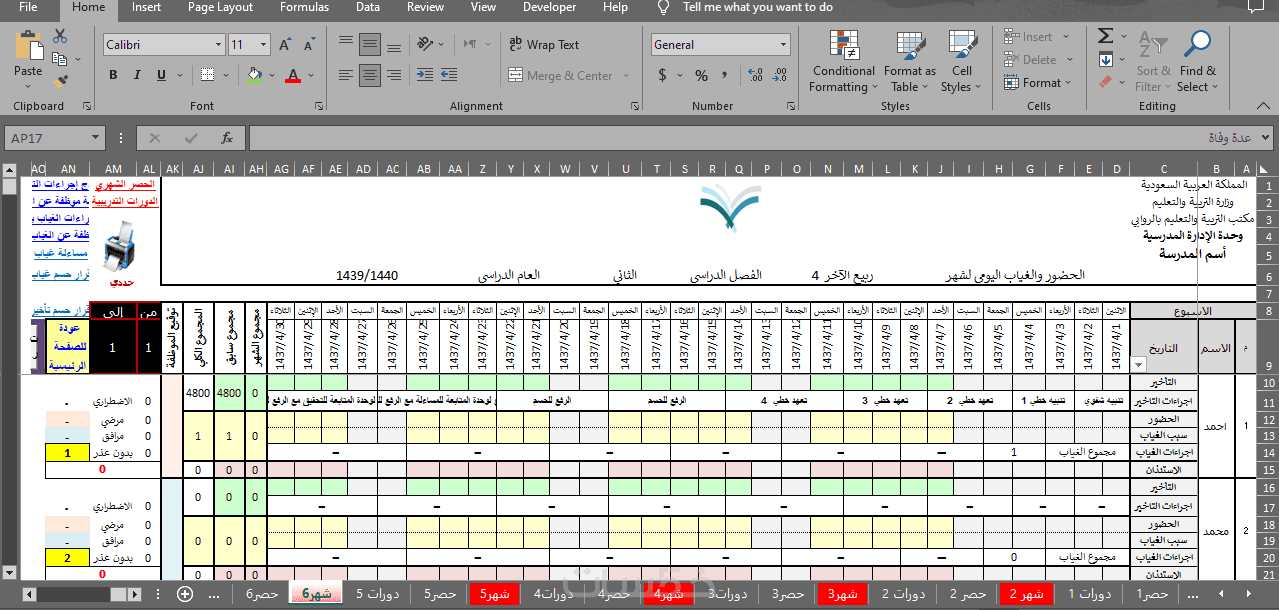Open Find & Select magnifier menu
1279x610 pixels.
[1197, 61]
